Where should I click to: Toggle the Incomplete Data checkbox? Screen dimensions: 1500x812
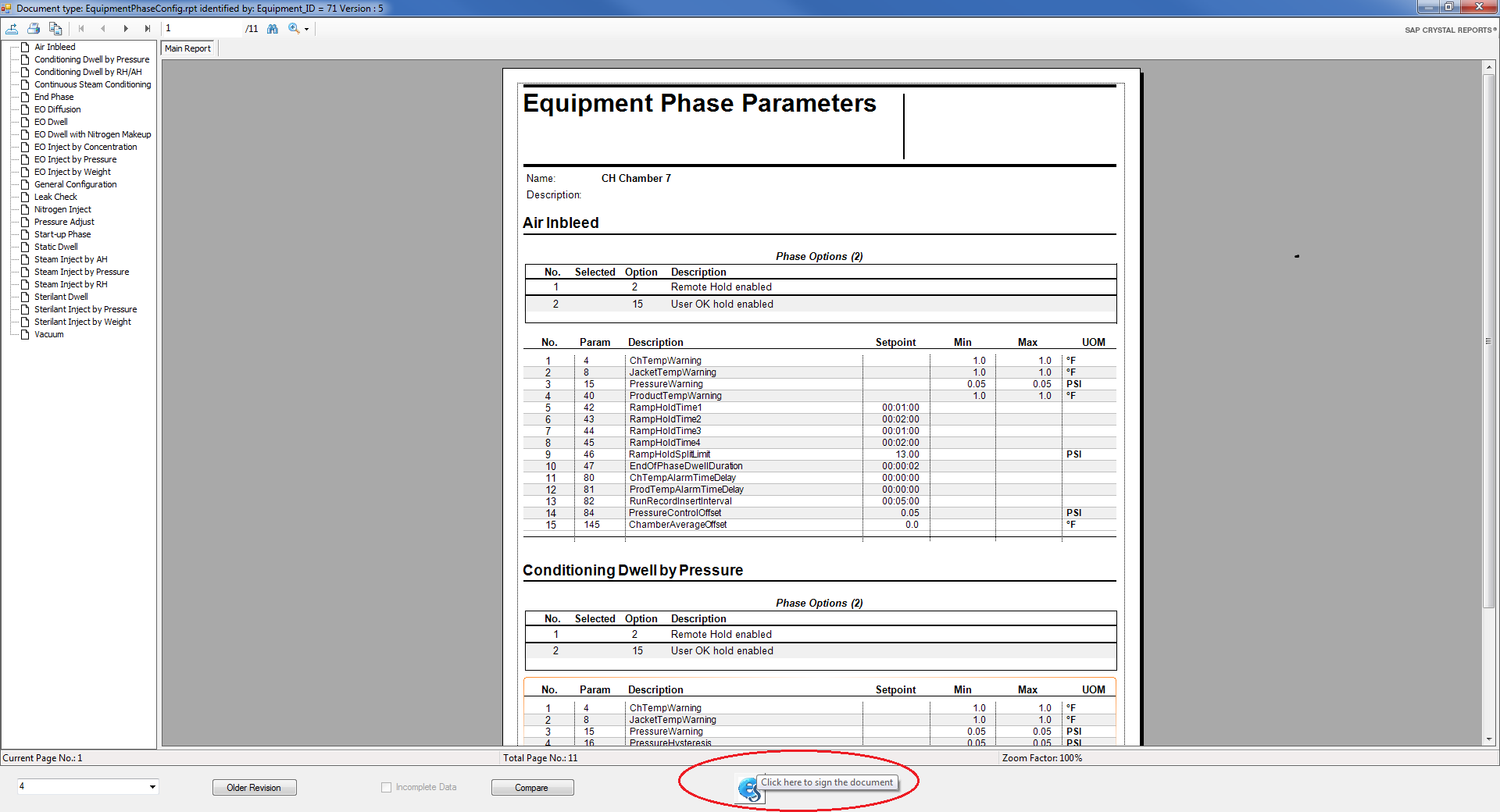pyautogui.click(x=386, y=788)
